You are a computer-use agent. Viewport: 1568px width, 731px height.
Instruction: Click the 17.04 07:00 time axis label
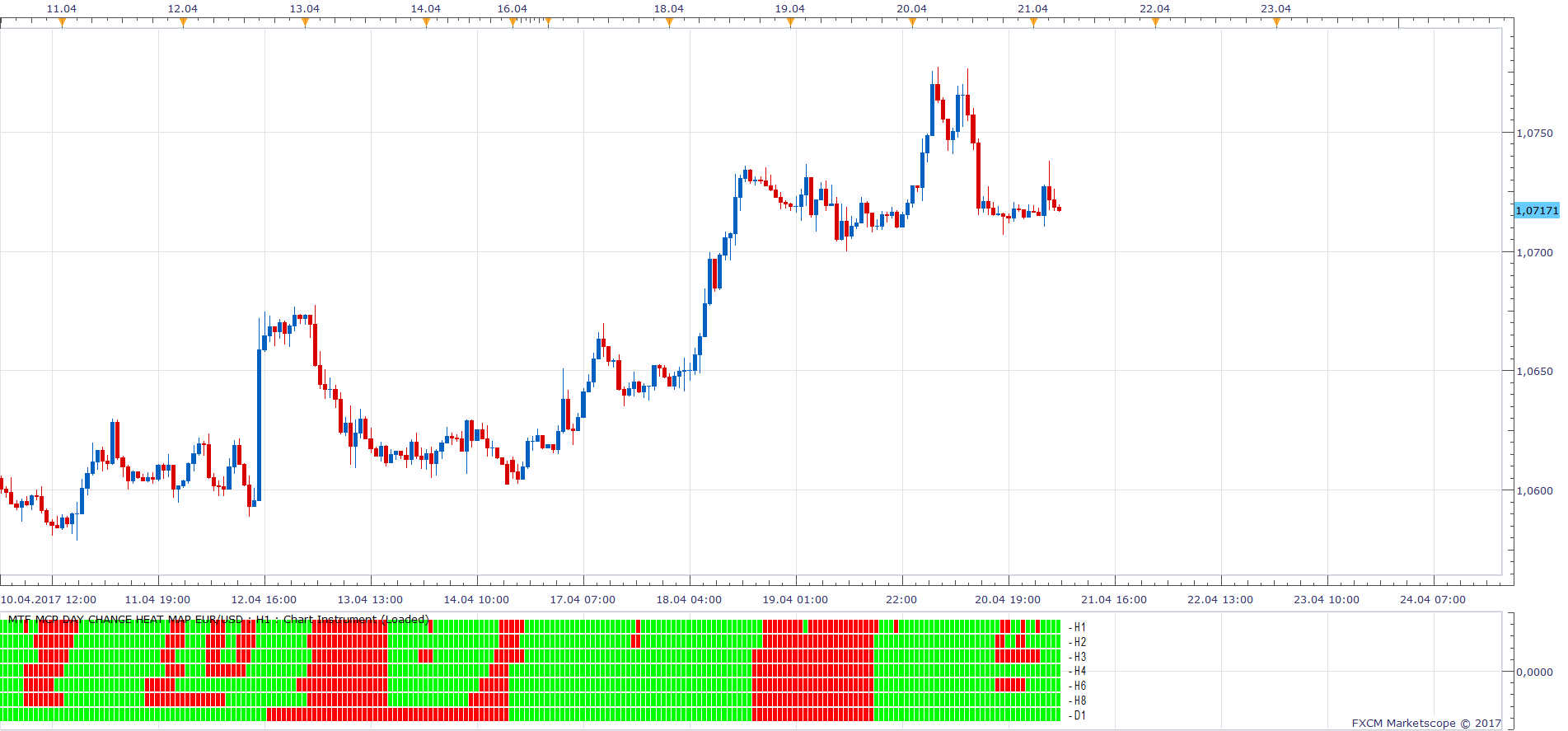tap(583, 600)
